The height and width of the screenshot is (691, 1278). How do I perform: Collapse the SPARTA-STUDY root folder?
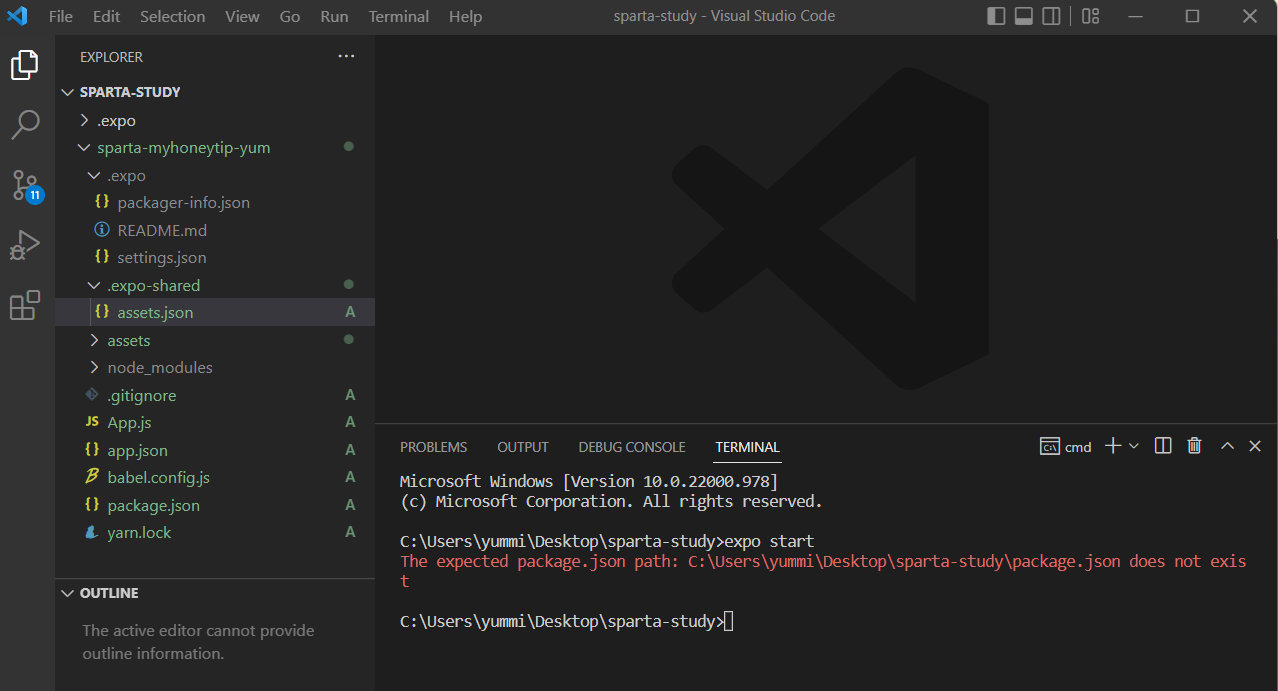coord(215,92)
